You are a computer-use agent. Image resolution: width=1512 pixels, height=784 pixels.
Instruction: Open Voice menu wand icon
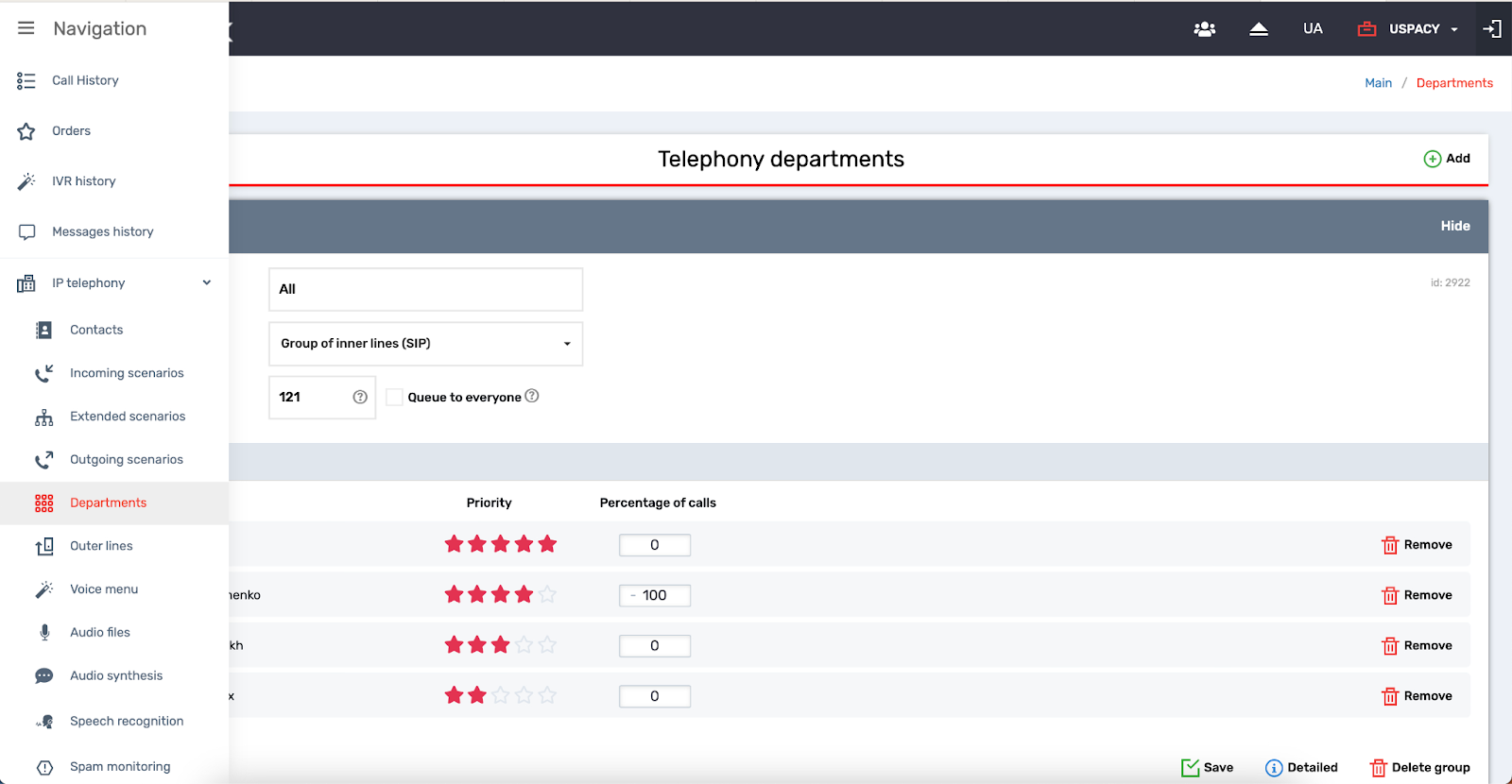pyautogui.click(x=44, y=589)
